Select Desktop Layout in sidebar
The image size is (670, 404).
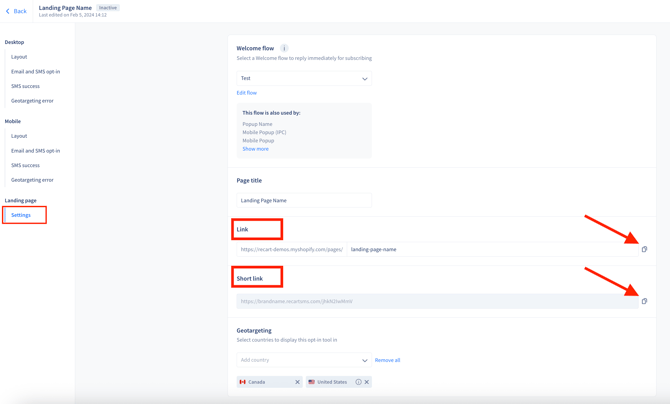[x=19, y=57]
